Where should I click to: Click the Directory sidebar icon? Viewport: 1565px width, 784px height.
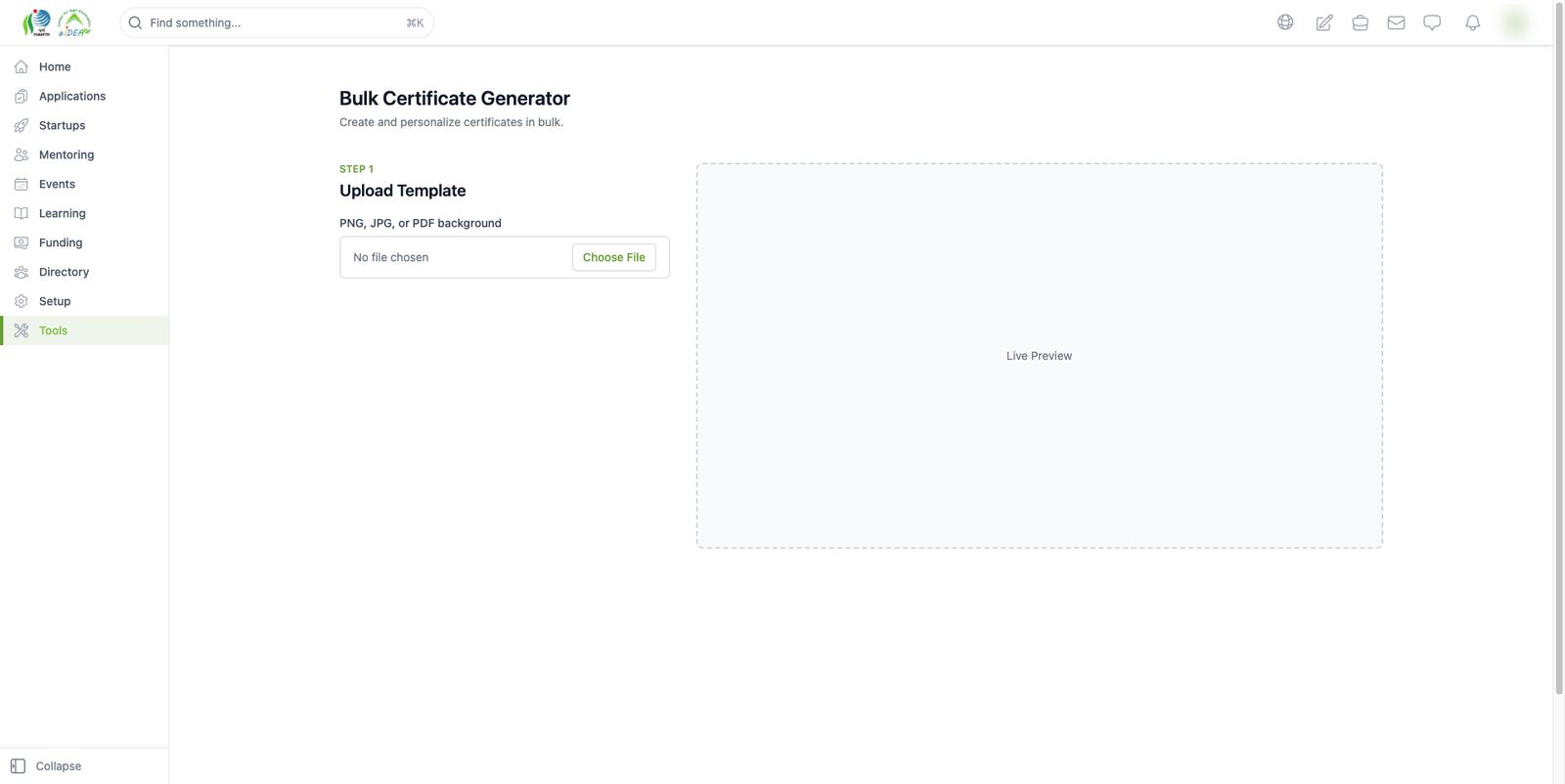pyautogui.click(x=22, y=272)
